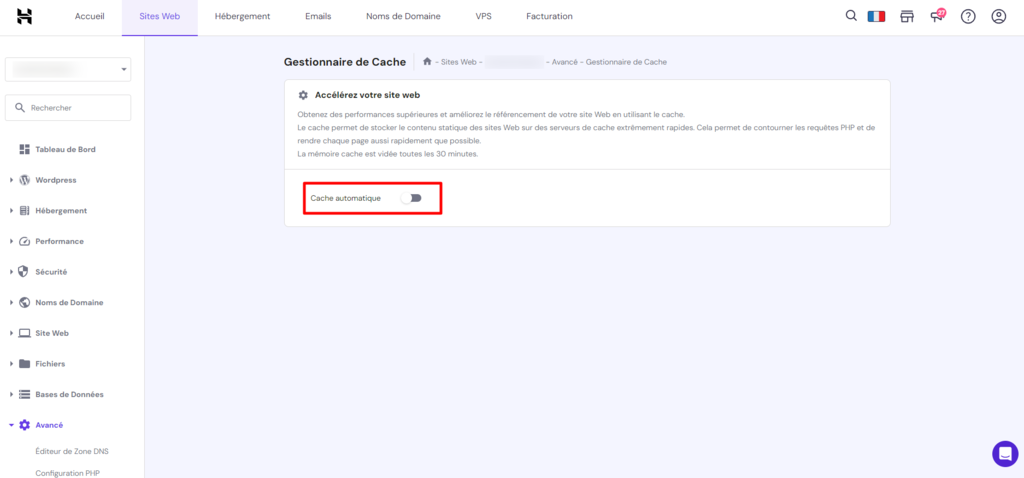Click the Fichiers folder icon
This screenshot has width=1024, height=478.
[x=25, y=364]
